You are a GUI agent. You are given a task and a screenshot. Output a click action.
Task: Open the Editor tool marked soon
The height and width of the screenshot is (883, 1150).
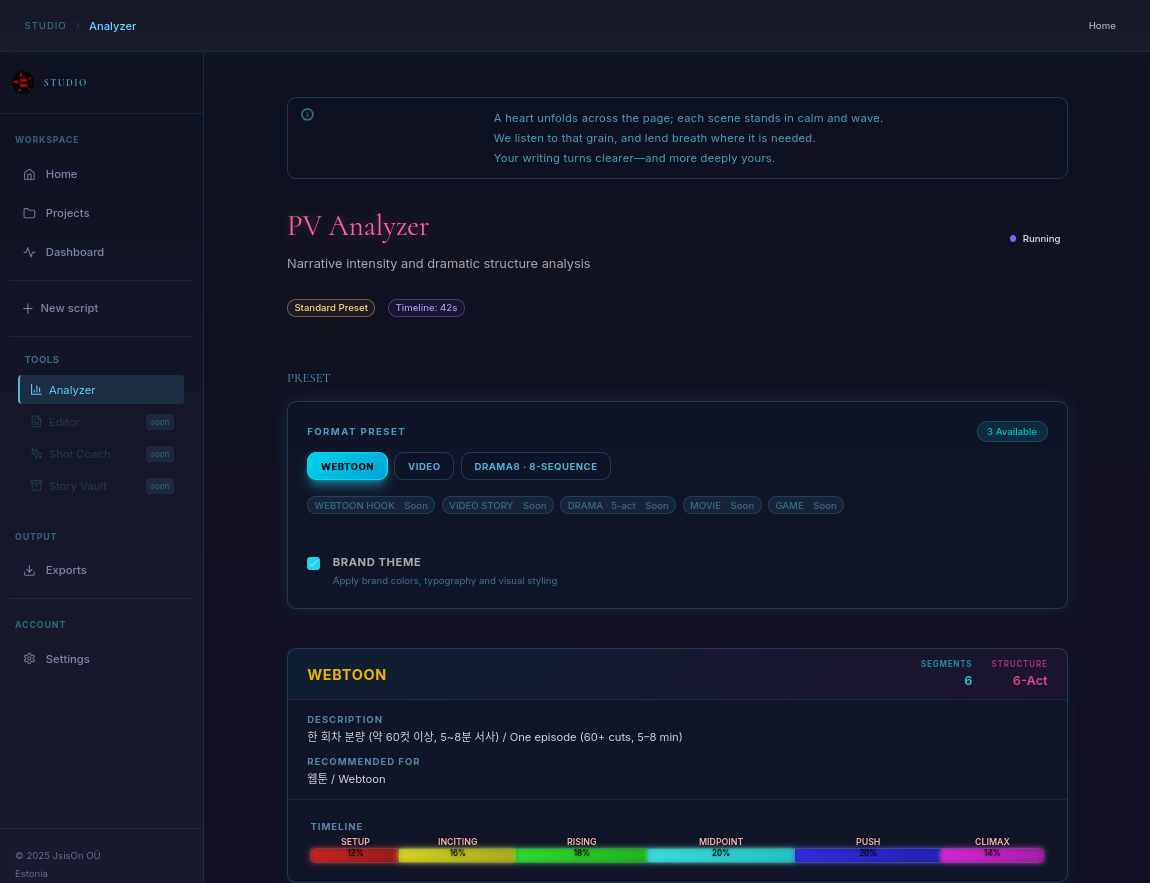pyautogui.click(x=63, y=422)
